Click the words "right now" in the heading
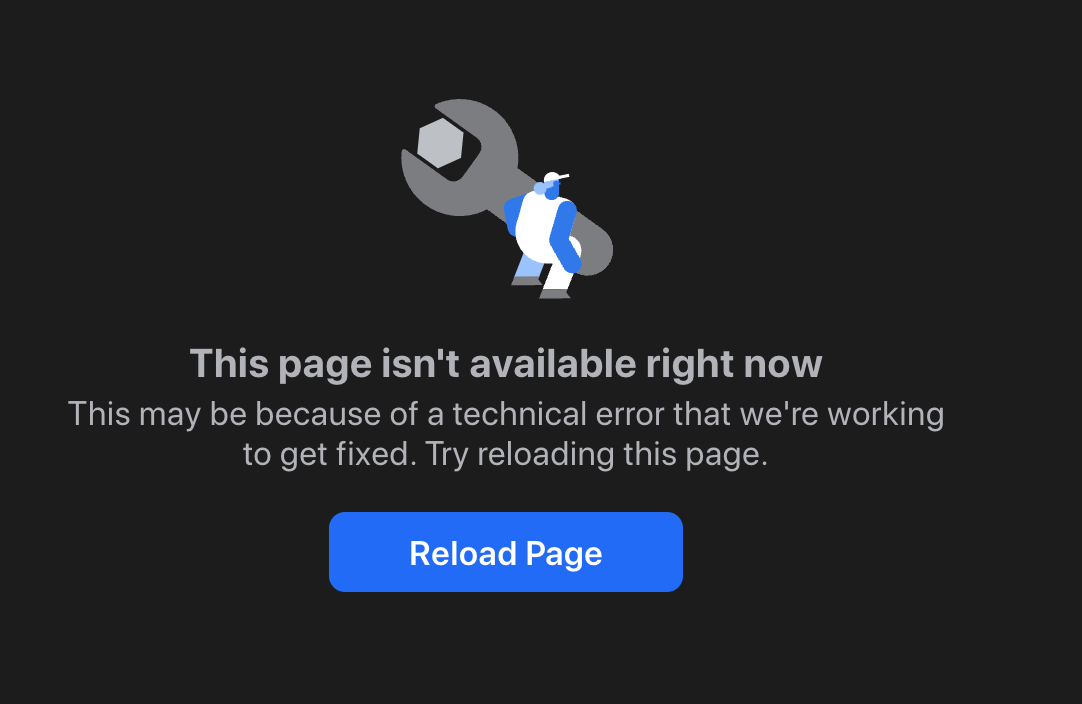This screenshot has width=1082, height=704. [x=734, y=364]
